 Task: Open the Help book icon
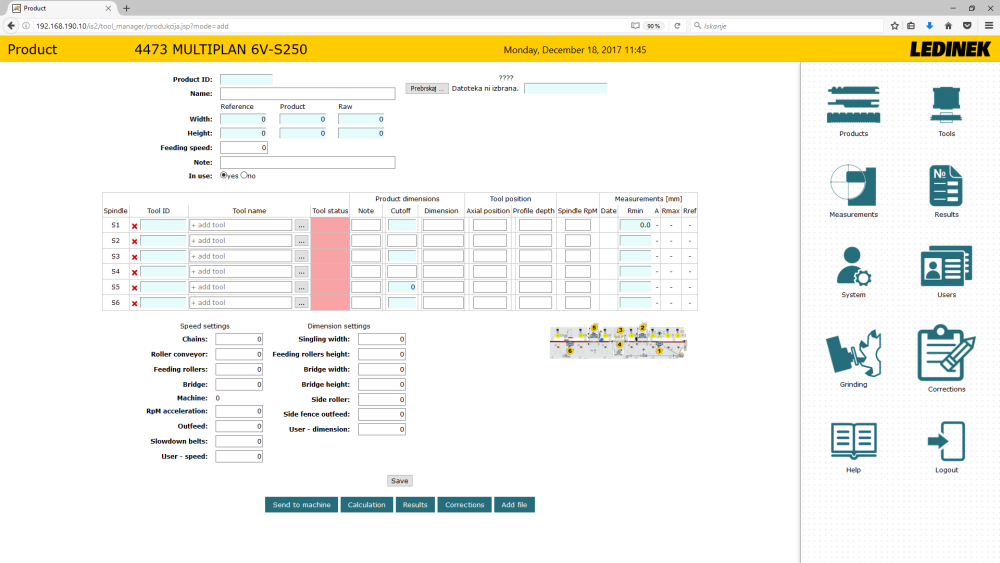(x=853, y=441)
